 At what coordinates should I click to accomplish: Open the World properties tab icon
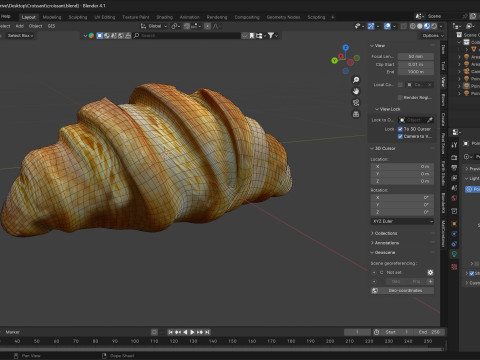454,198
